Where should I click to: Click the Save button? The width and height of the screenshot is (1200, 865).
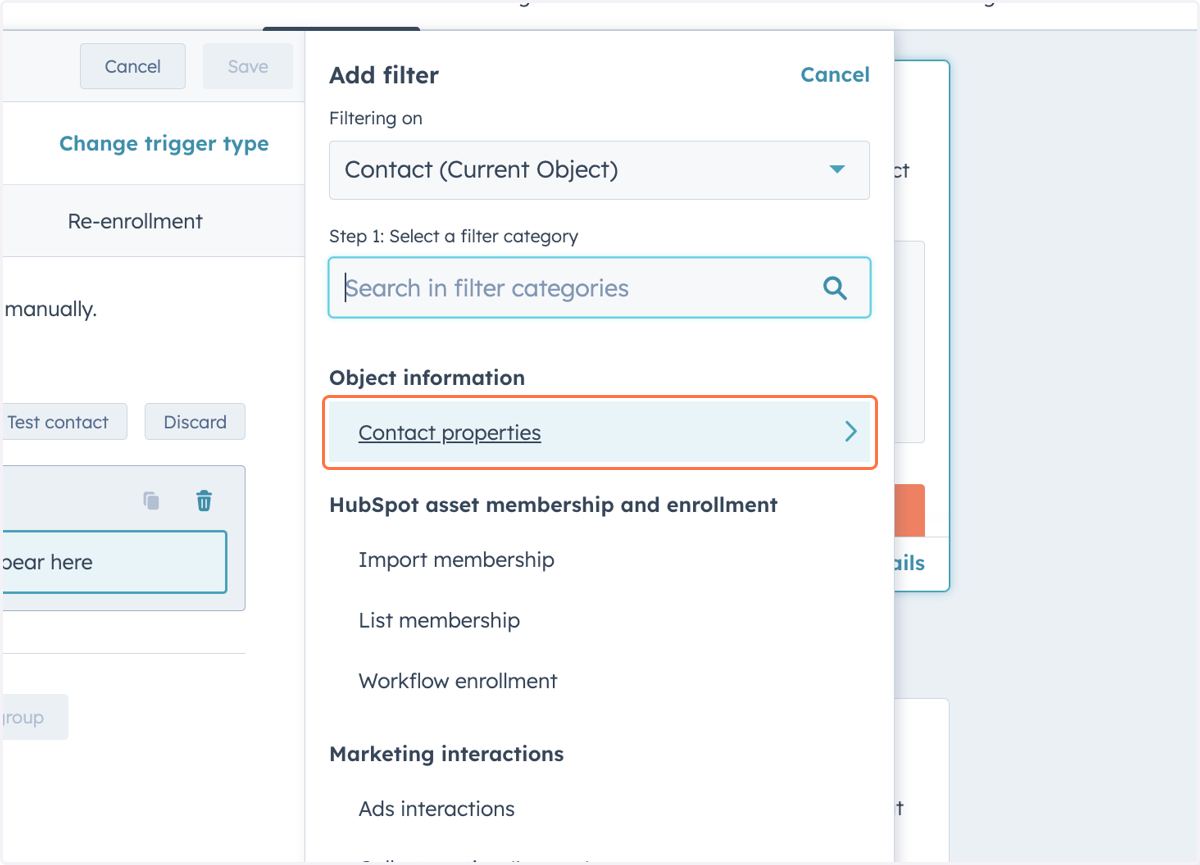pos(248,67)
